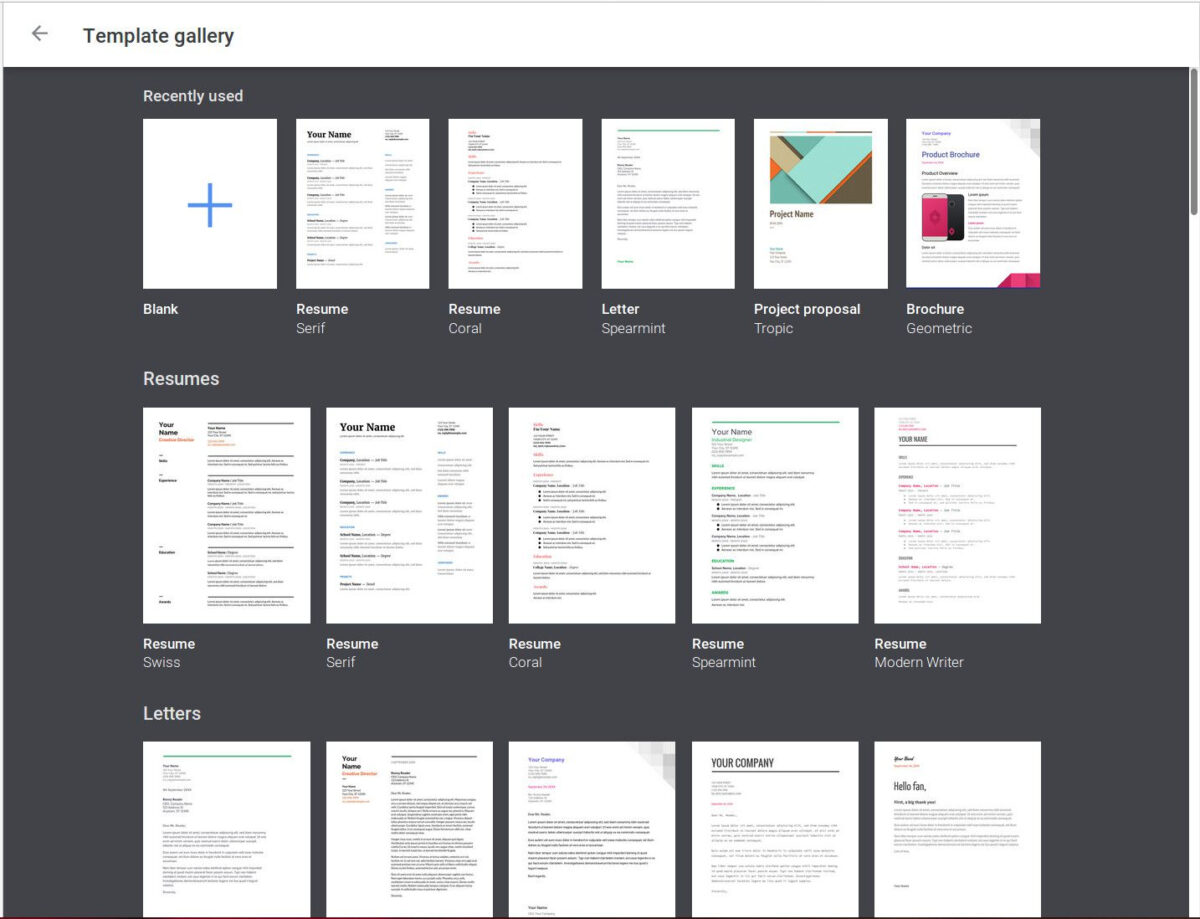Pick the Modern Writer resume template

(x=957, y=513)
